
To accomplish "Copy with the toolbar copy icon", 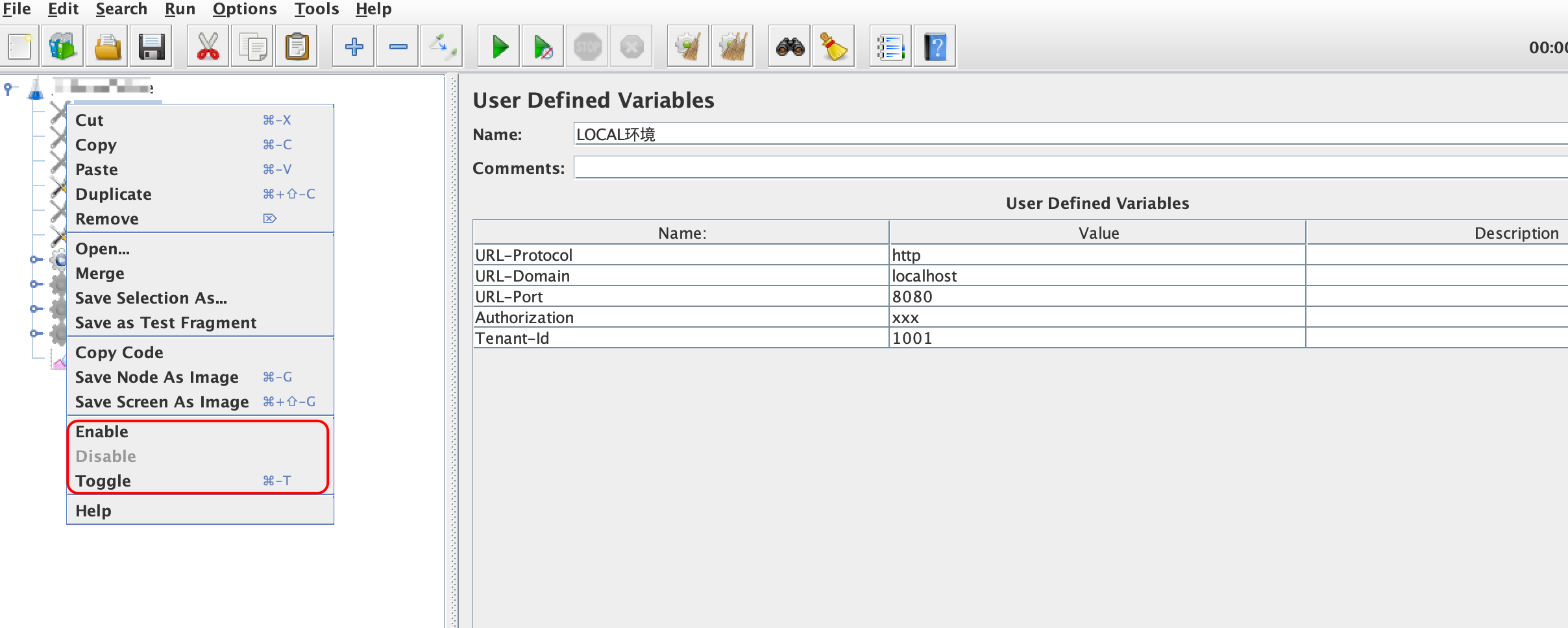I will 252,47.
